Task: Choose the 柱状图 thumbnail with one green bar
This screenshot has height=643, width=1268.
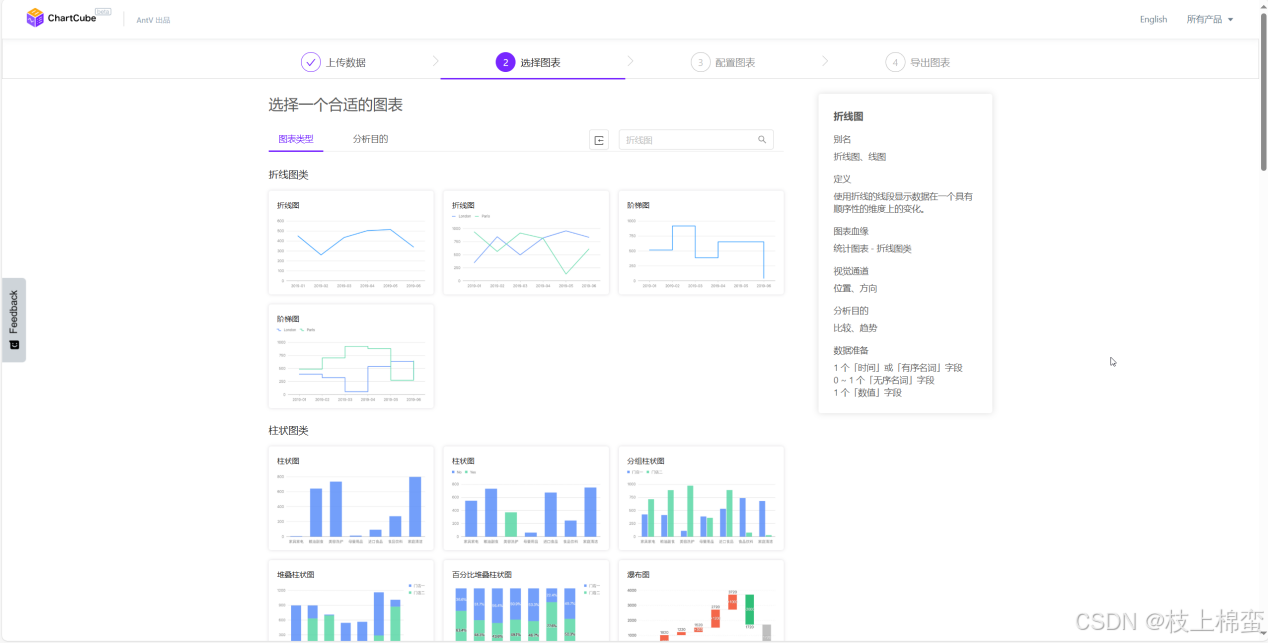Action: point(526,498)
